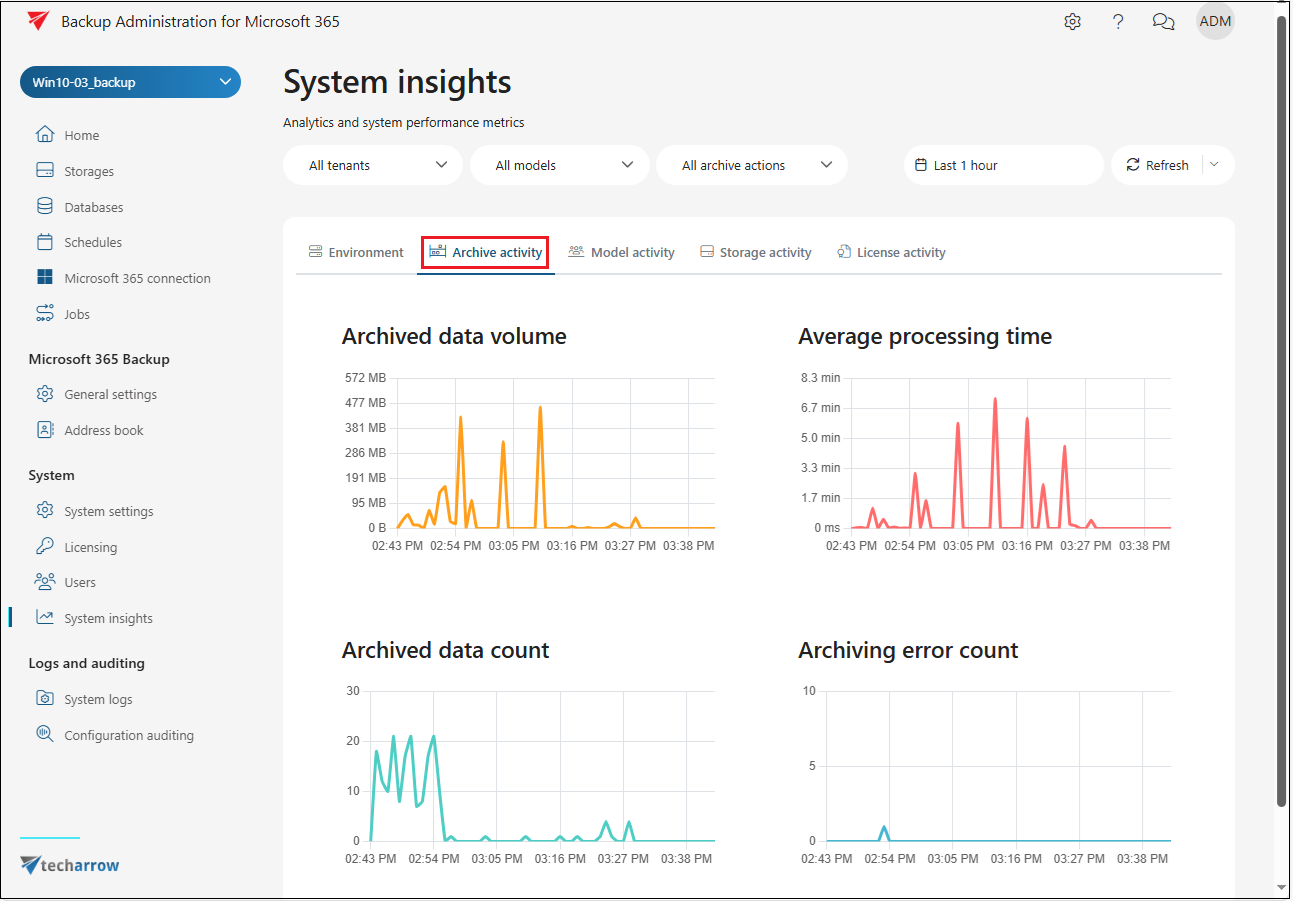Click the Microsoft 365 connection Windows icon
This screenshot has width=1293, height=901.
pyautogui.click(x=45, y=278)
